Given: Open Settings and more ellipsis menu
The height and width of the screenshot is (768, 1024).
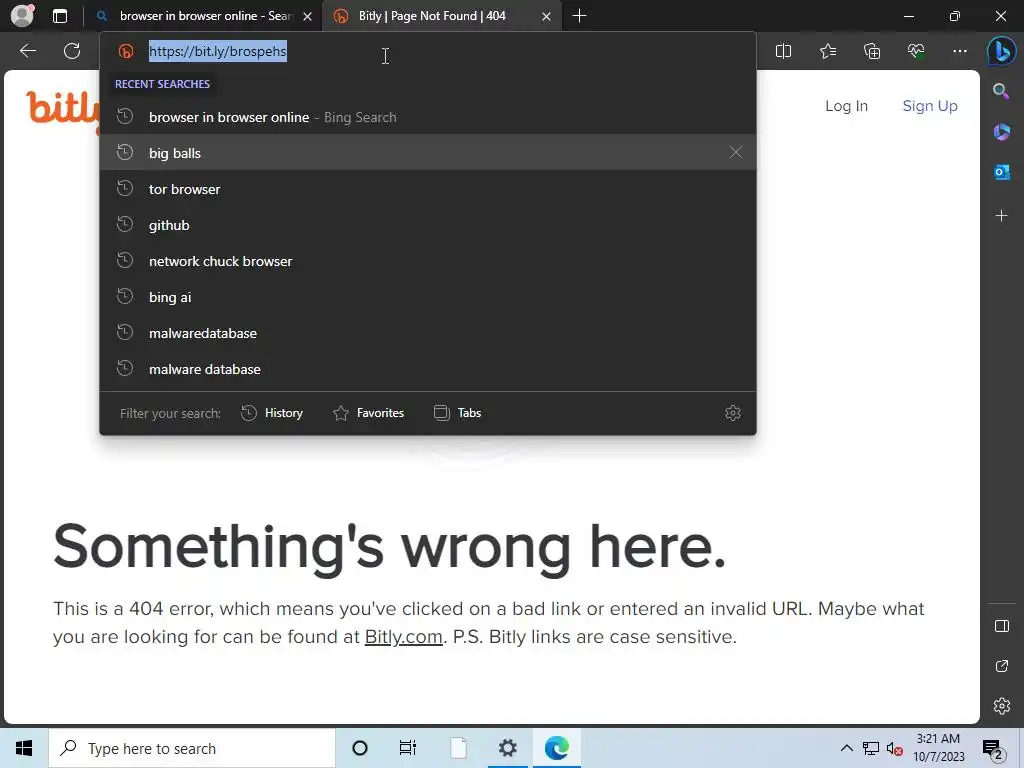Looking at the screenshot, I should click(959, 51).
